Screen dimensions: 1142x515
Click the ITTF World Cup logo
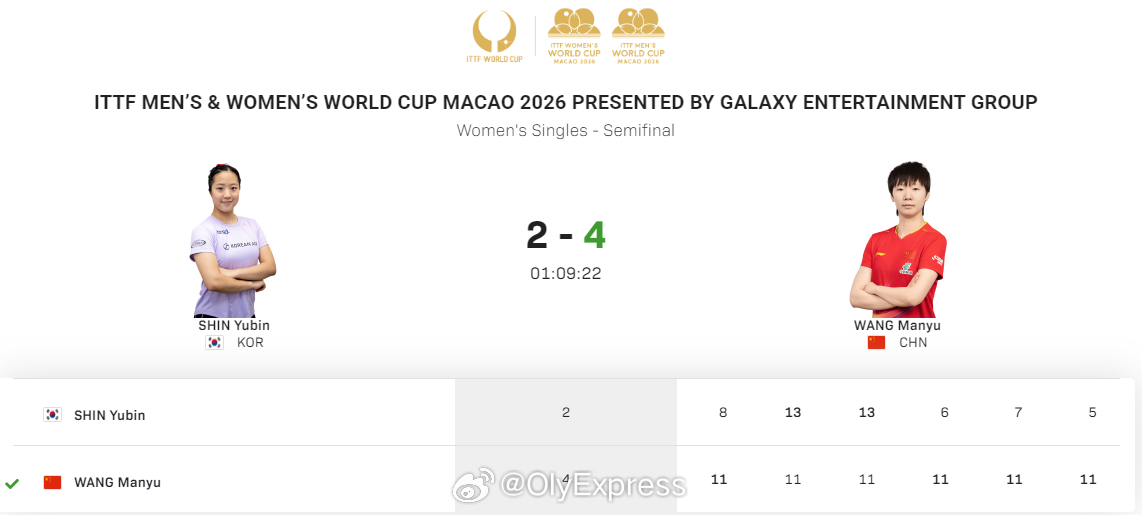pos(494,36)
